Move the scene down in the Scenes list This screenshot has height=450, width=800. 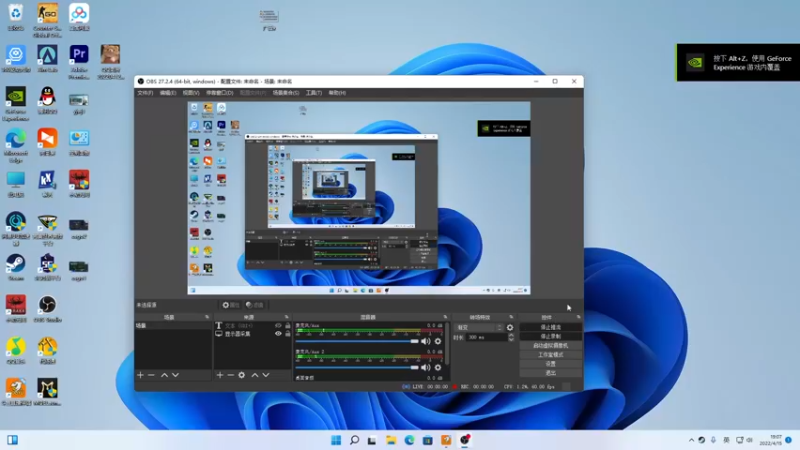tap(175, 375)
